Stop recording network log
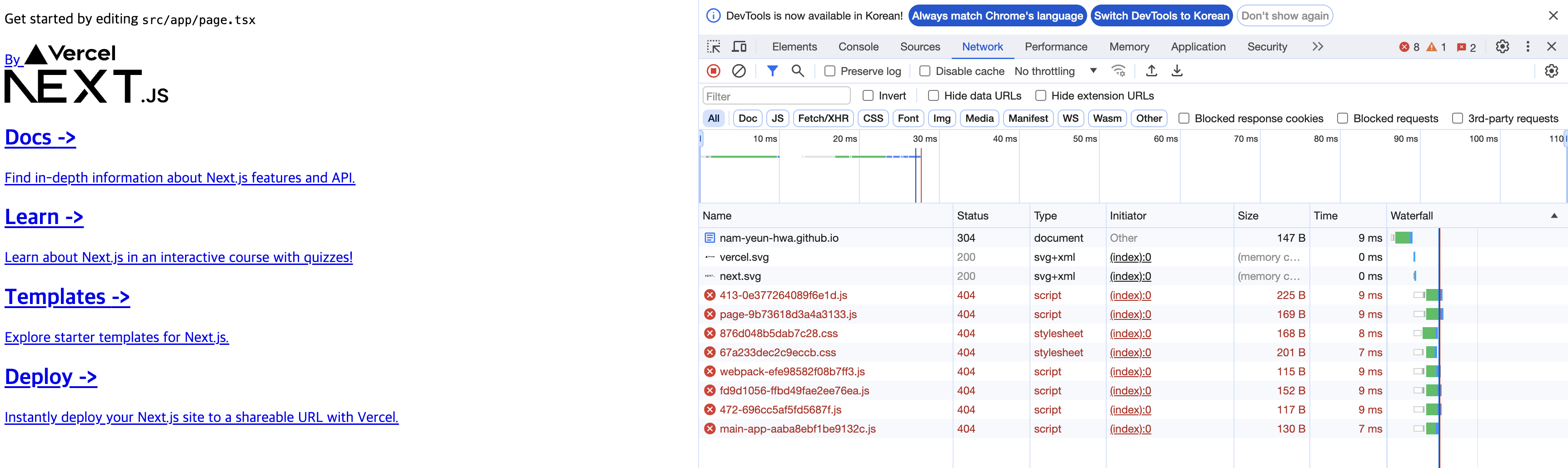Image resolution: width=1568 pixels, height=468 pixels. pos(714,71)
